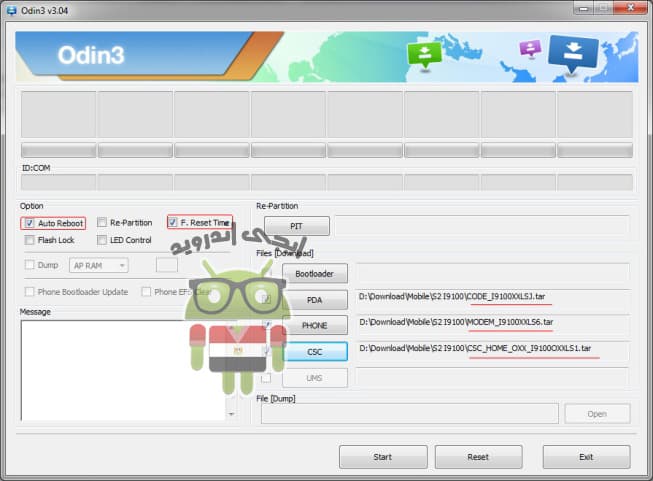
Task: Tick the checkbox beside the UMS button
Action: (x=266, y=378)
